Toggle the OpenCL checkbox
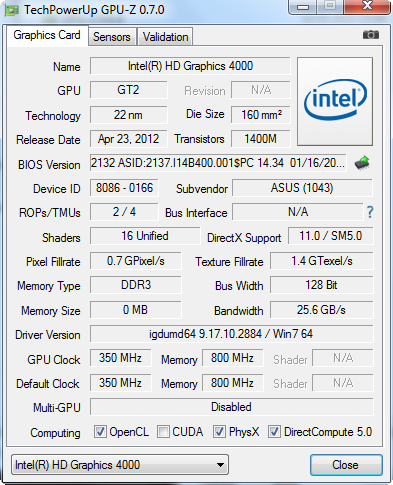The height and width of the screenshot is (485, 393). point(100,432)
